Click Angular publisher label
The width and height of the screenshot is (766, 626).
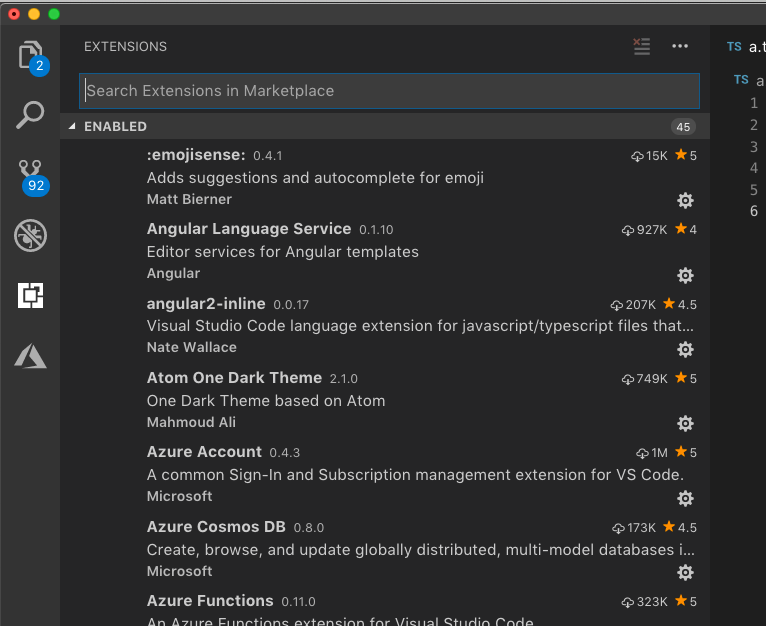173,273
